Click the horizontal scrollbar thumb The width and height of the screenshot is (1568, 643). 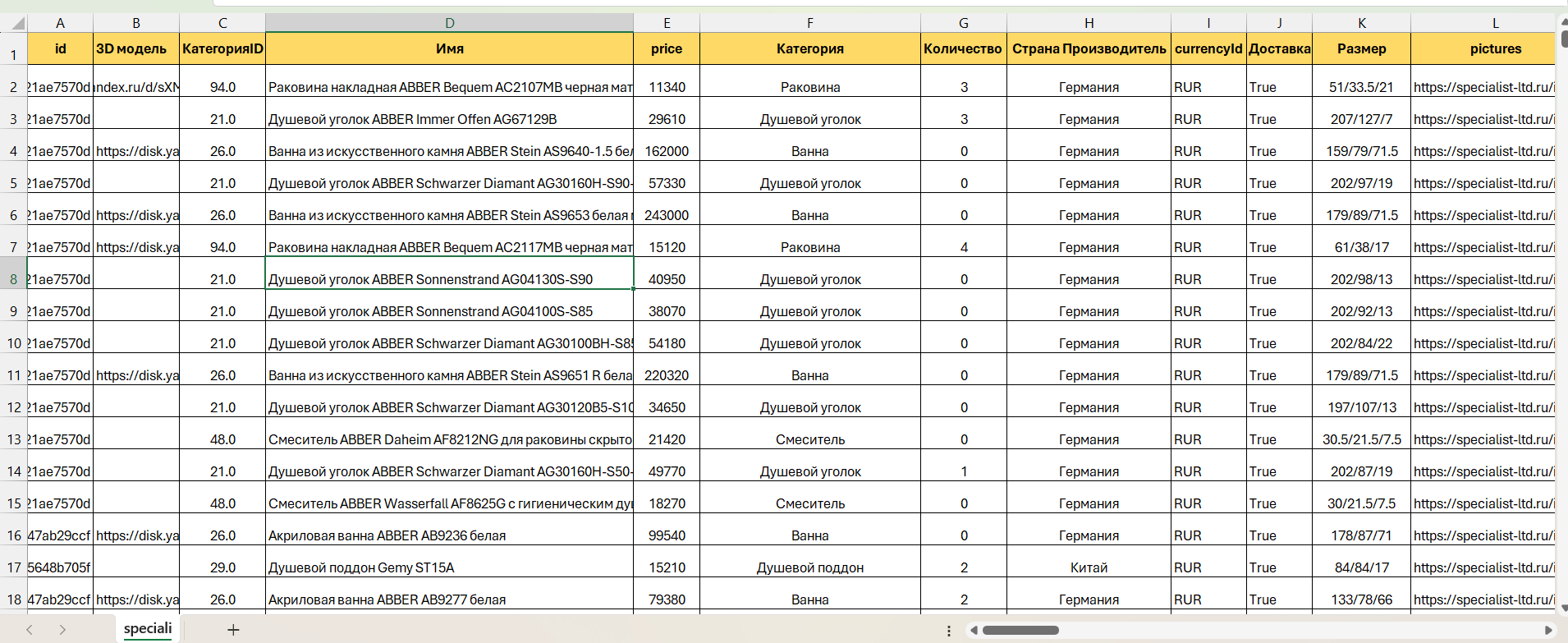(x=1020, y=631)
